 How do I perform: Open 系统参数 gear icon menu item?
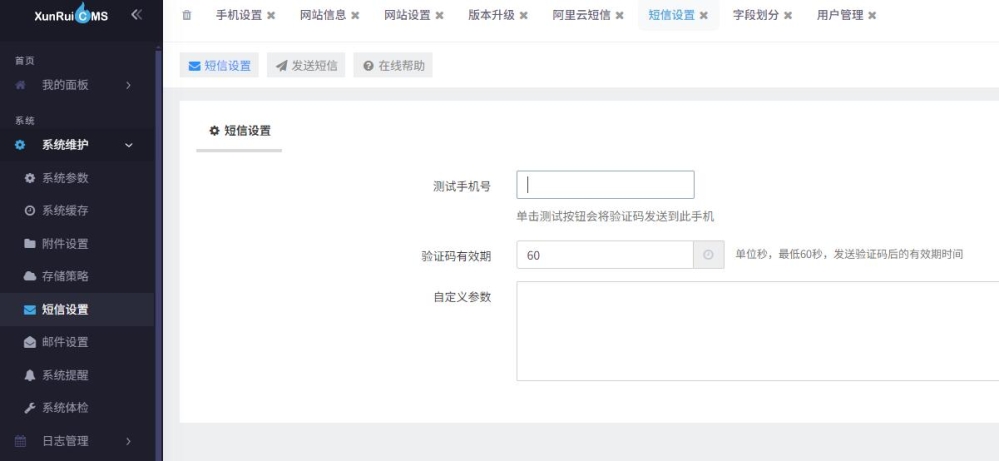point(64,178)
